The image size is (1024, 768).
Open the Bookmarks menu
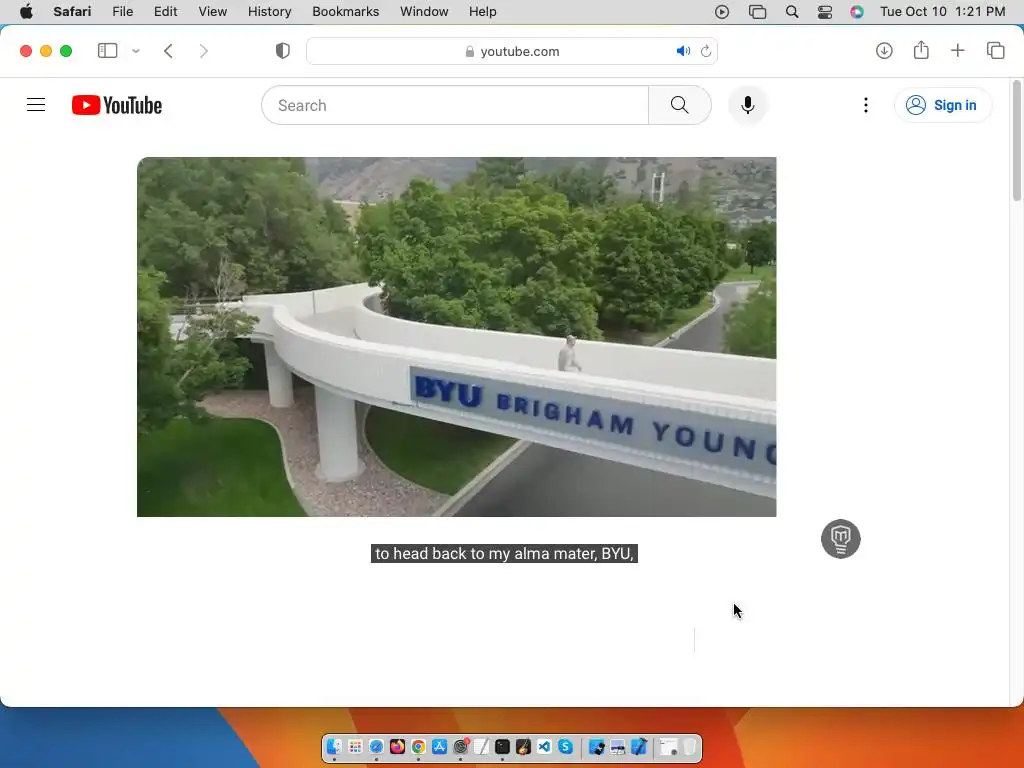coord(345,11)
